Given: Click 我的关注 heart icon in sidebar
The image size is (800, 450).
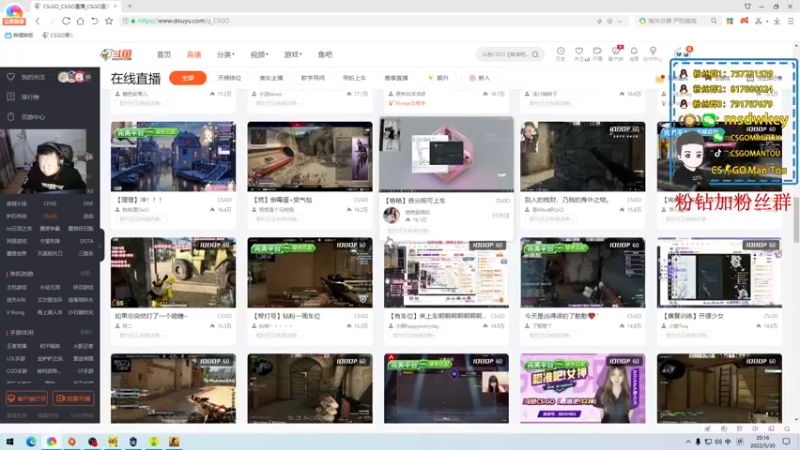Looking at the screenshot, I should [11, 77].
